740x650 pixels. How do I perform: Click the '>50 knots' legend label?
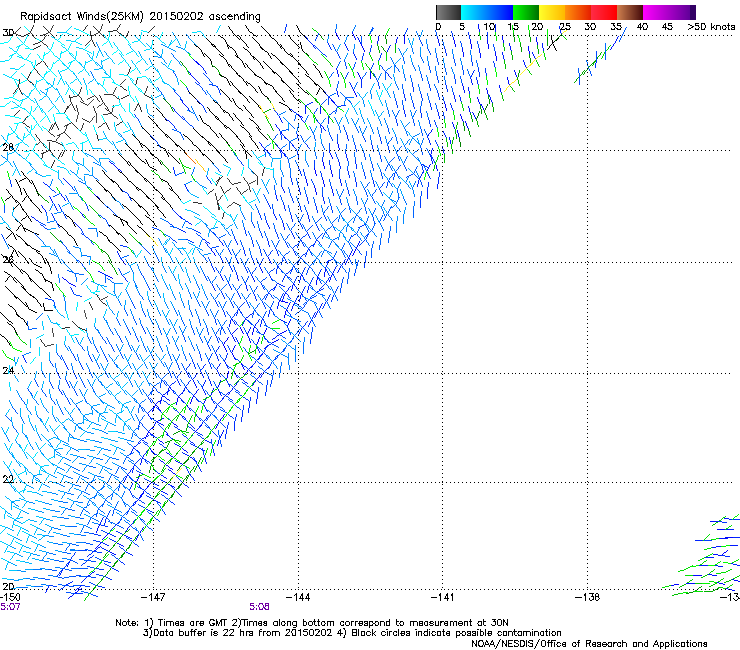pos(711,27)
